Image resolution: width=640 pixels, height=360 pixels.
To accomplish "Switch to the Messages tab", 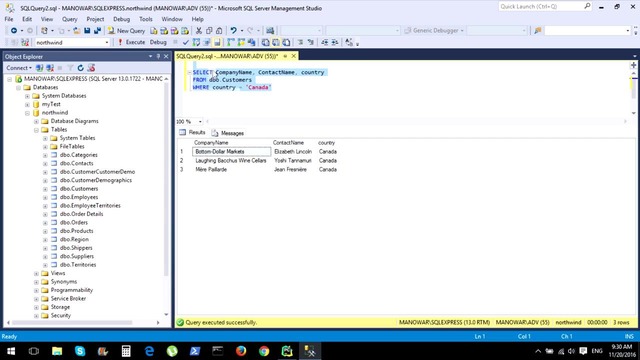I will (228, 133).
